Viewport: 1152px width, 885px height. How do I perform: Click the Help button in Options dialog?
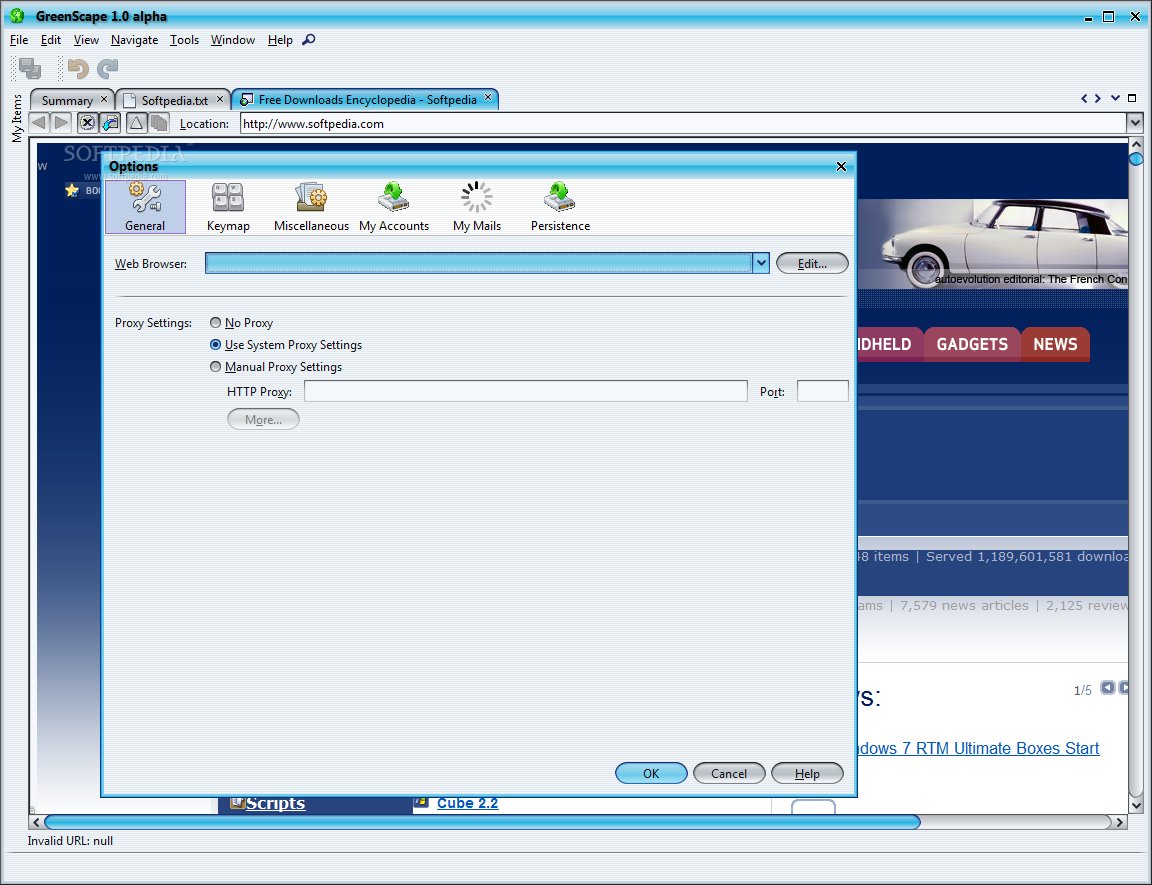click(807, 773)
